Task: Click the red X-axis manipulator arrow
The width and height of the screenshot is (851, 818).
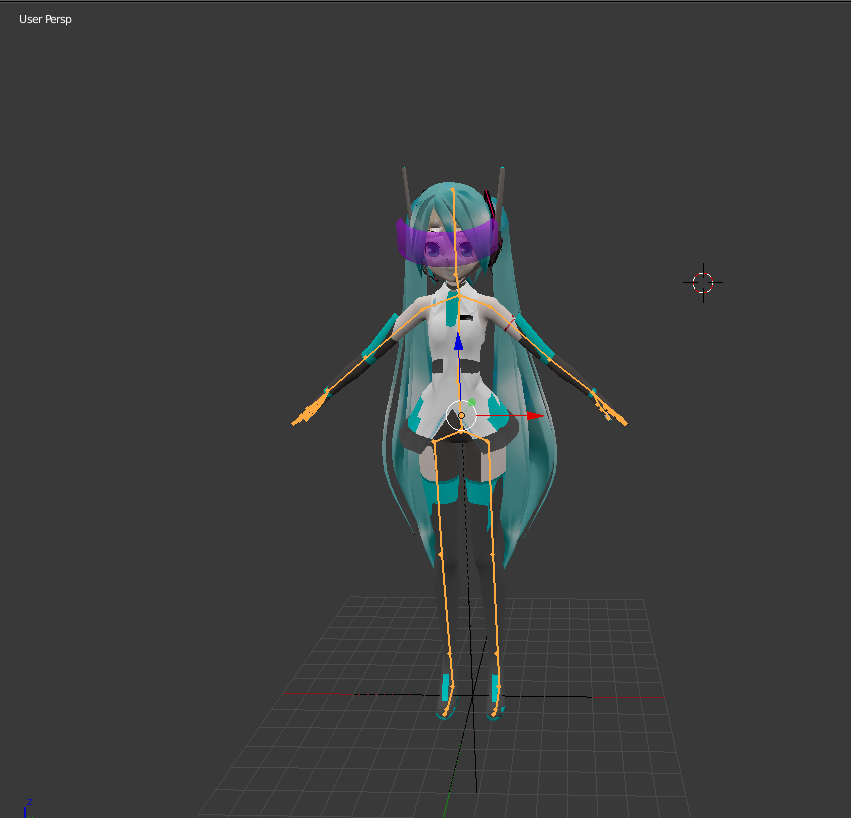Action: click(535, 416)
